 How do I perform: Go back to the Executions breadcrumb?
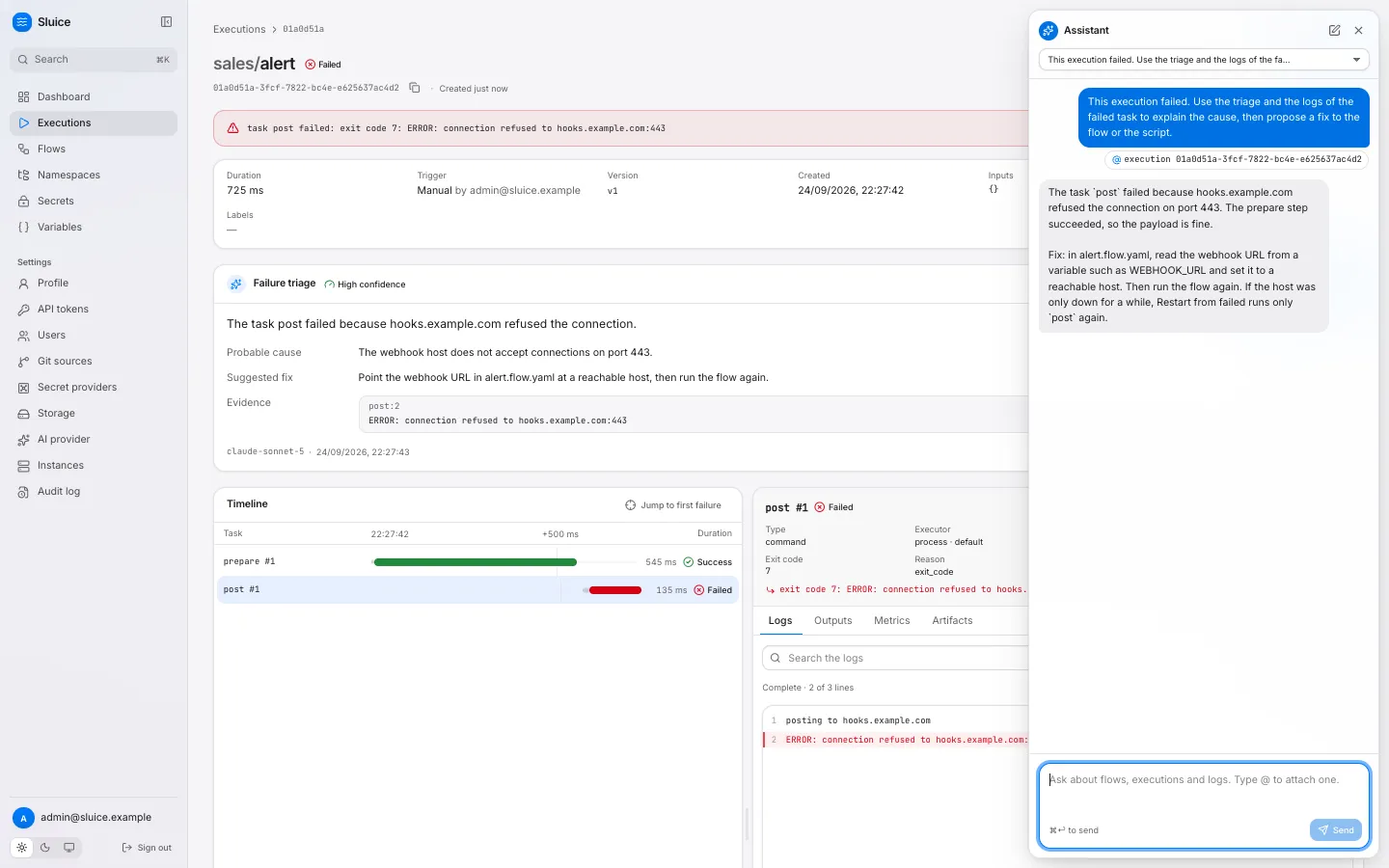[x=239, y=29]
